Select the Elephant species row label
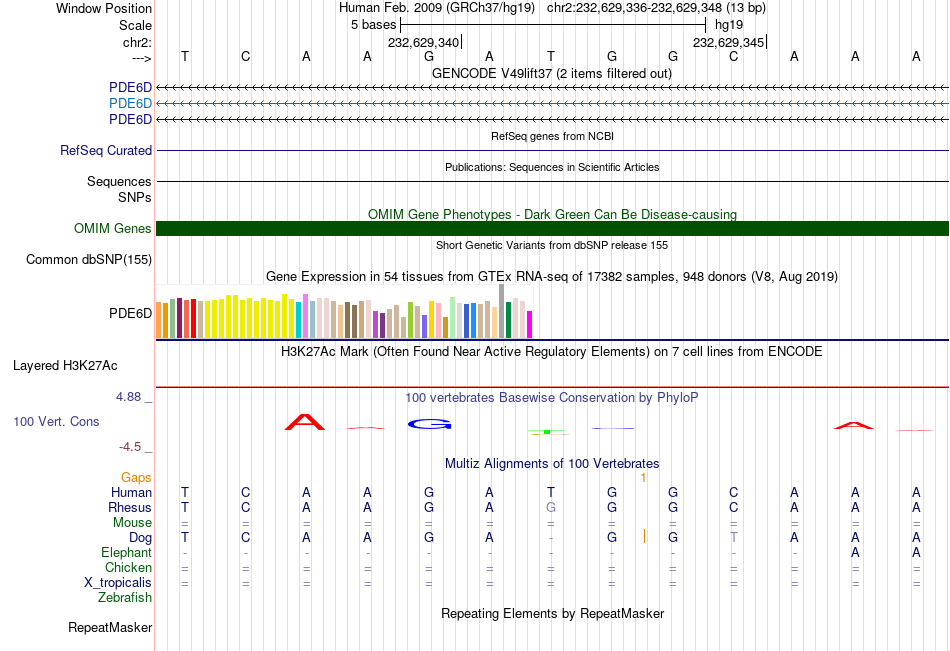This screenshot has width=950, height=651. click(127, 553)
